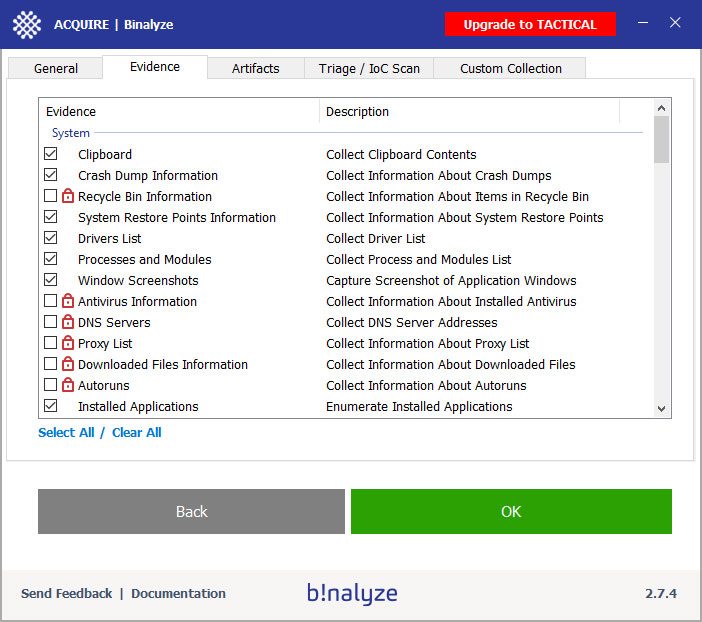Uncheck System Restore Points Information checkbox
Screen dimensions: 702x622
pyautogui.click(x=51, y=217)
